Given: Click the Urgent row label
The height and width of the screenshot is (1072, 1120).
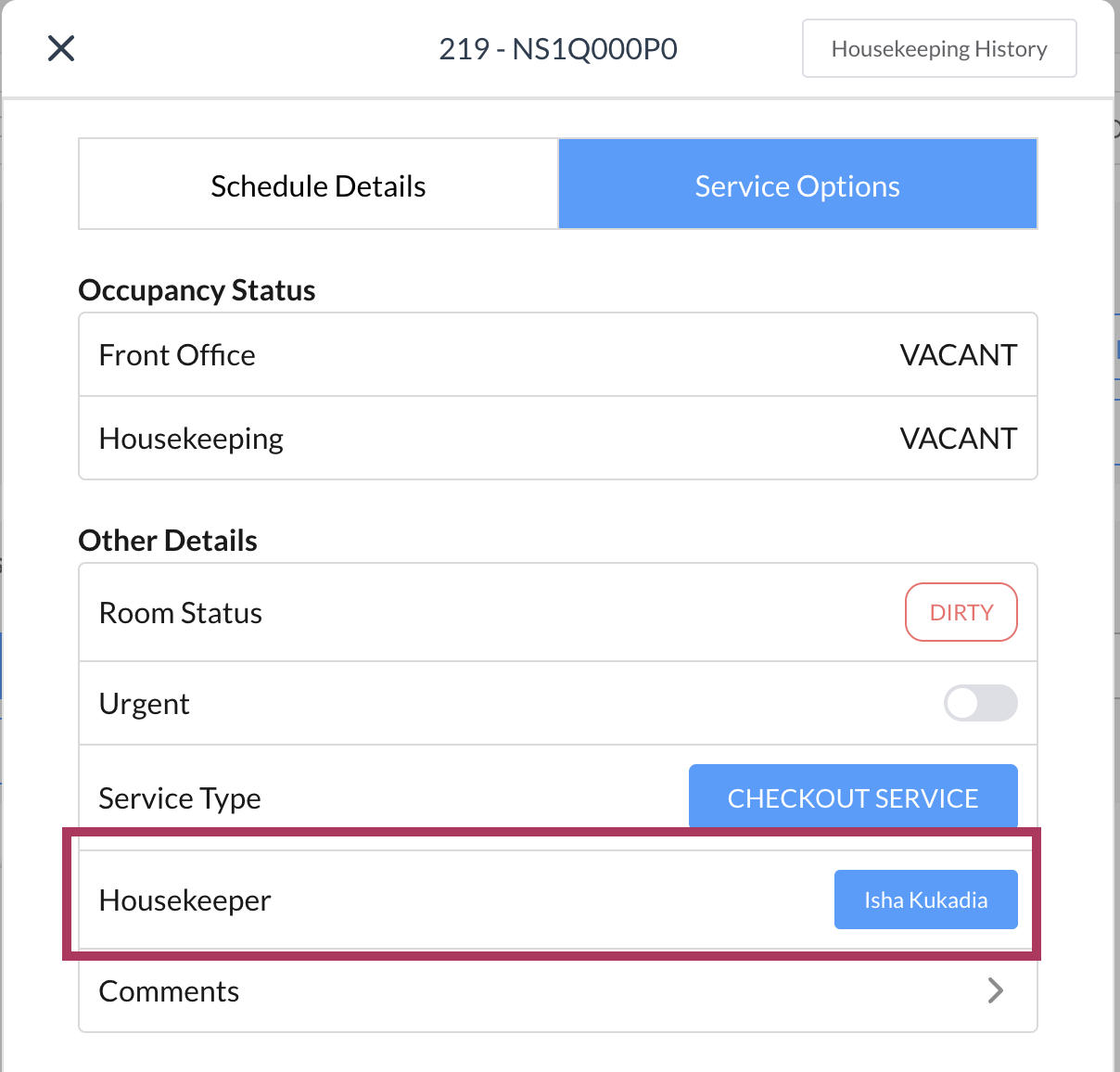Looking at the screenshot, I should (145, 704).
